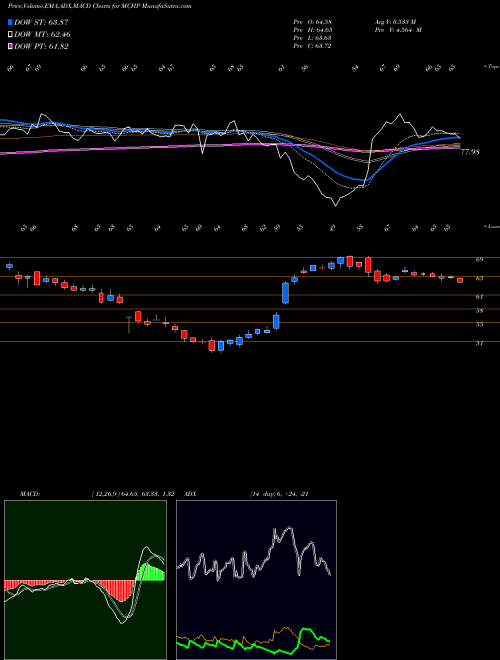500x660 pixels.
Task: Click the blue DOW ST legend swatch
Action: tap(10, 22)
